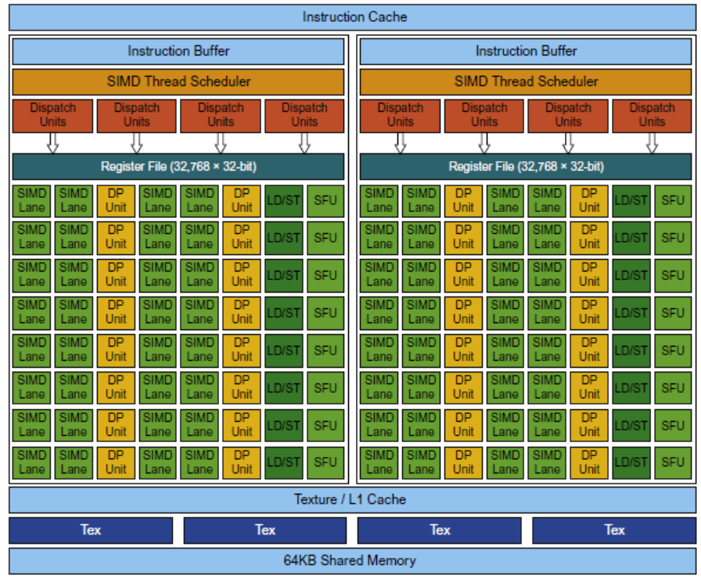Click the top LD/ST unit in the left partition
This screenshot has width=701, height=579.
point(284,201)
